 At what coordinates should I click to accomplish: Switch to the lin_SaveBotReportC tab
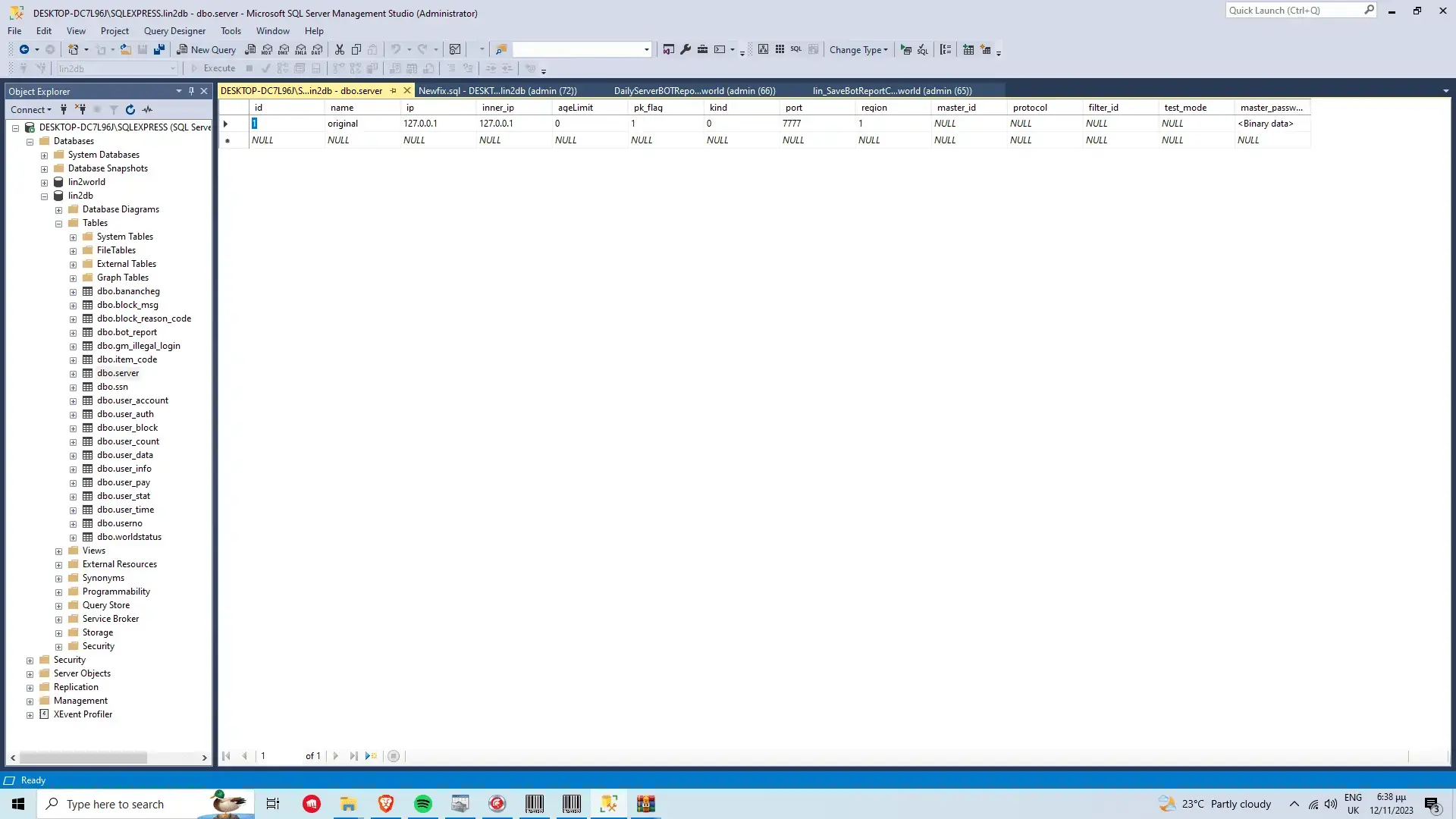pyautogui.click(x=892, y=91)
